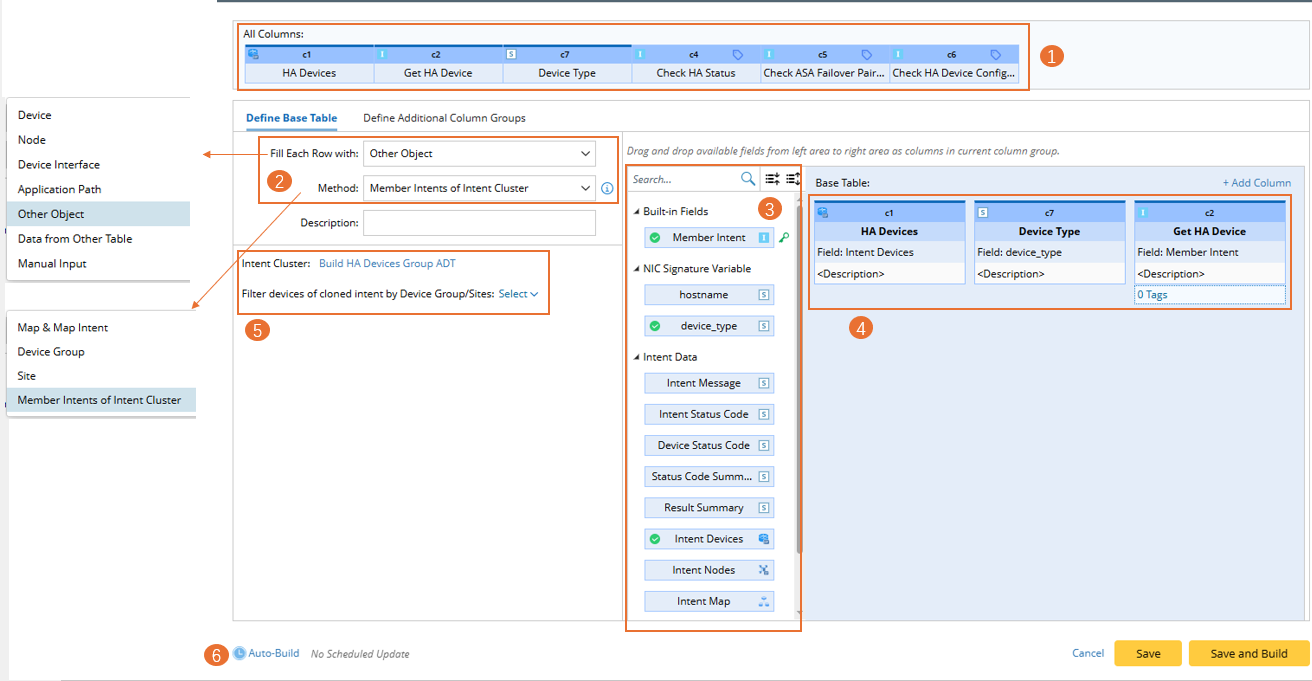
Task: Choose Node from the fill options list
Action: pos(98,140)
